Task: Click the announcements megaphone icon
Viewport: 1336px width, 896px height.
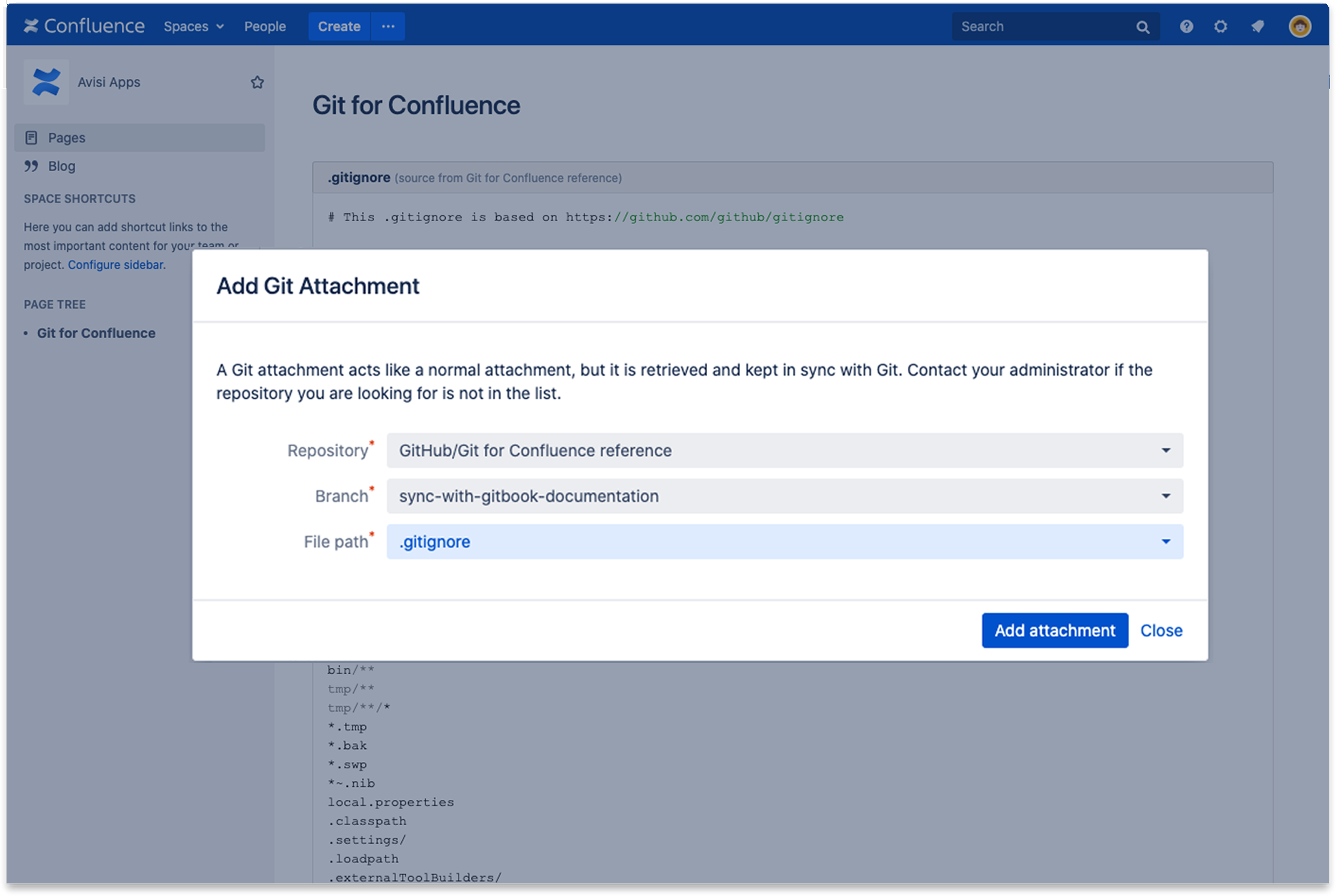Action: pos(1257,26)
